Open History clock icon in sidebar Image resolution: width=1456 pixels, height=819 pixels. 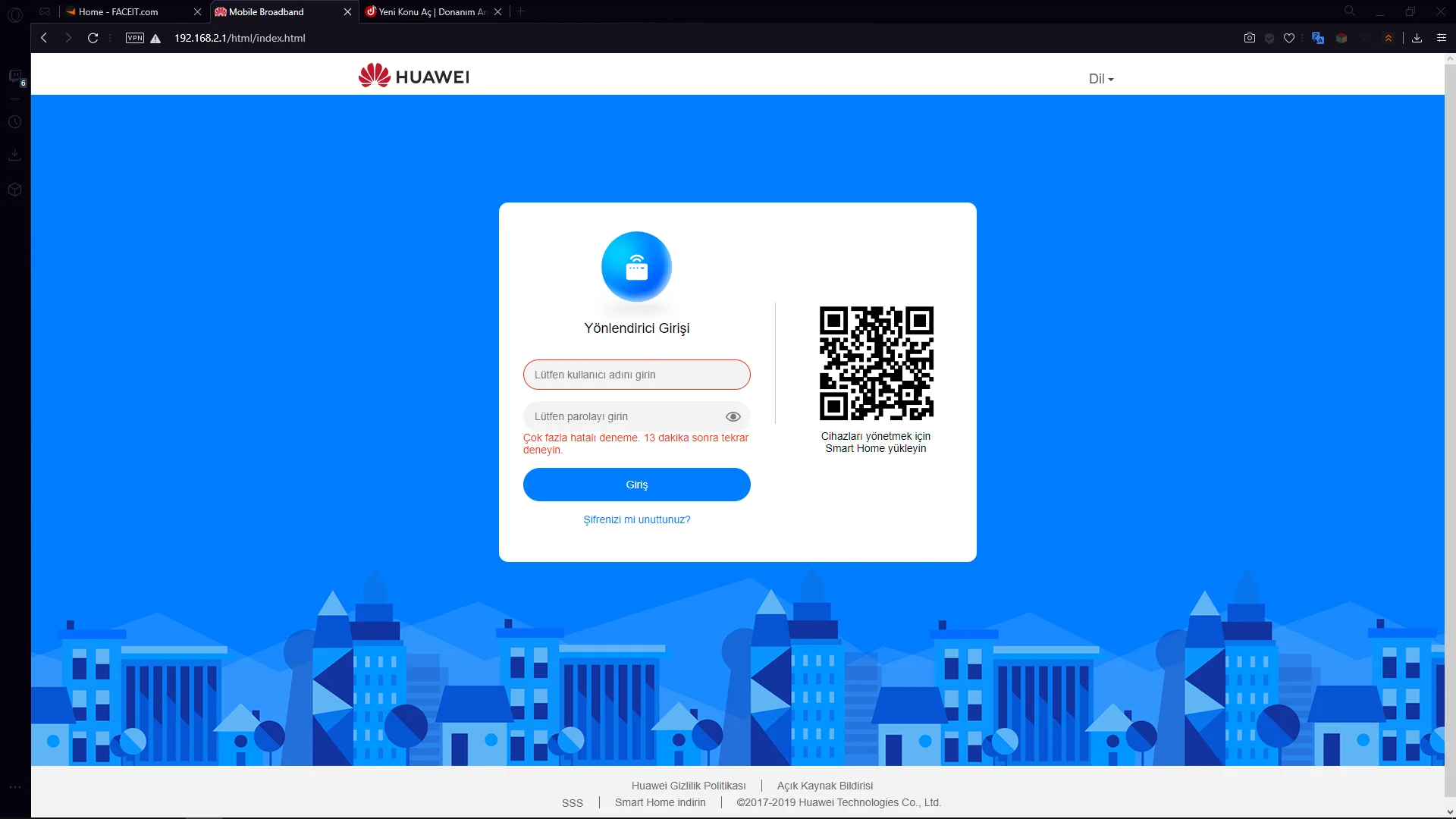[15, 122]
